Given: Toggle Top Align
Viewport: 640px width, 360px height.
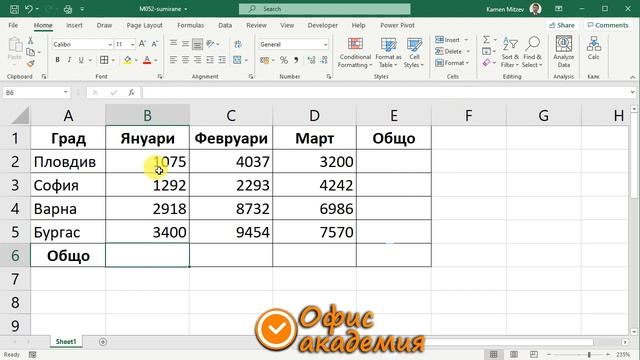Looking at the screenshot, I should point(173,43).
